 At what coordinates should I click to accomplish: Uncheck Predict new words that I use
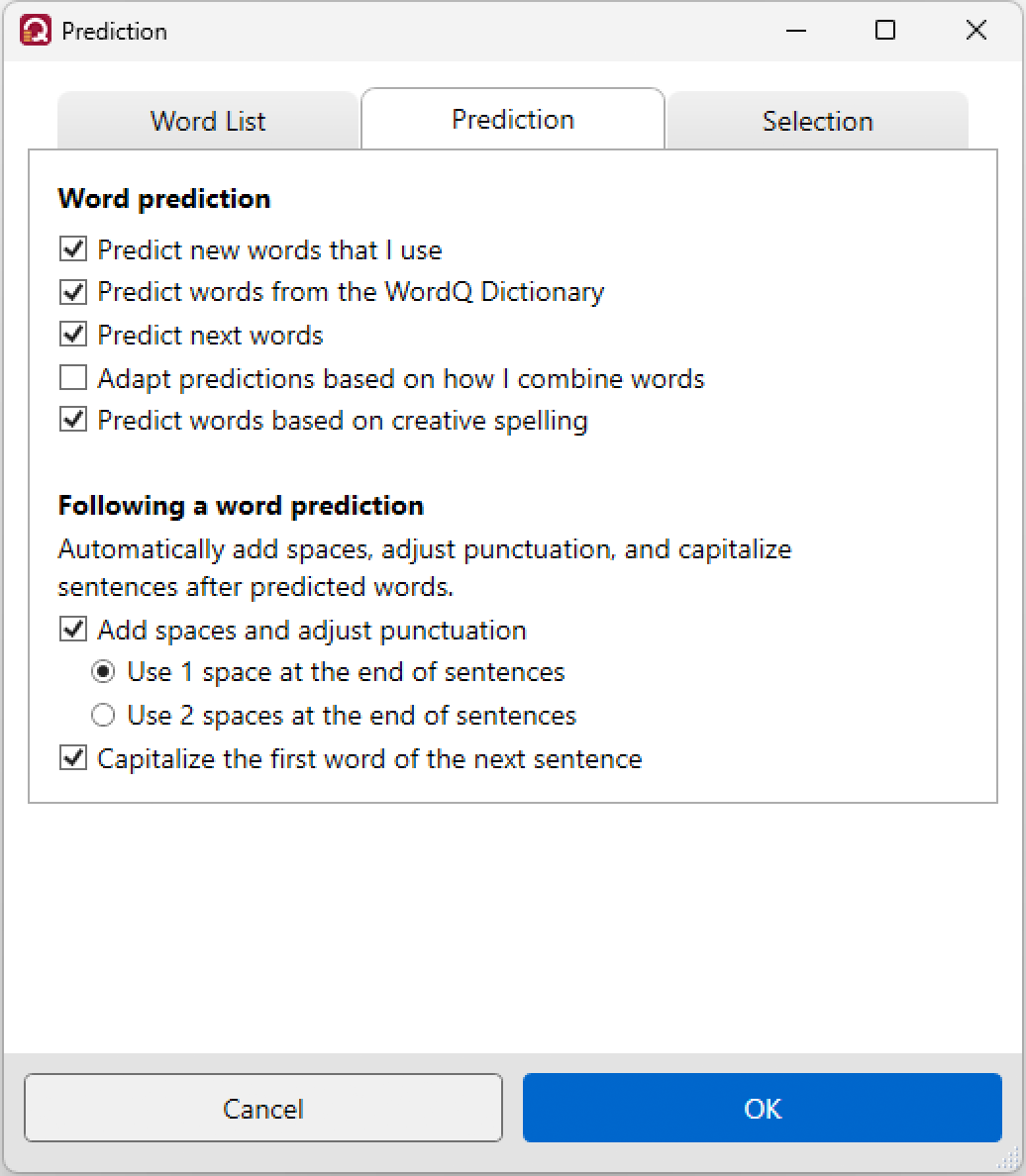pyautogui.click(x=73, y=249)
